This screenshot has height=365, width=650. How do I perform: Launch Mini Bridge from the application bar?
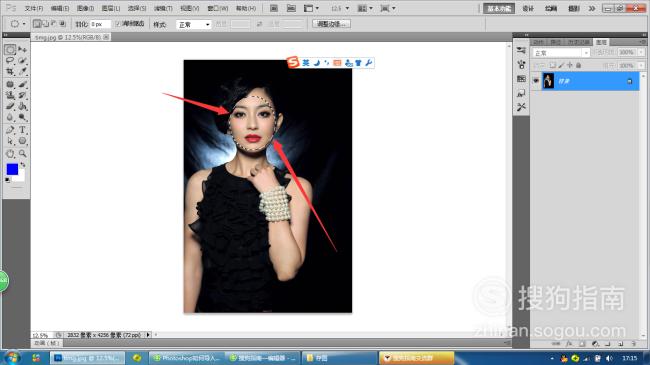click(x=291, y=8)
